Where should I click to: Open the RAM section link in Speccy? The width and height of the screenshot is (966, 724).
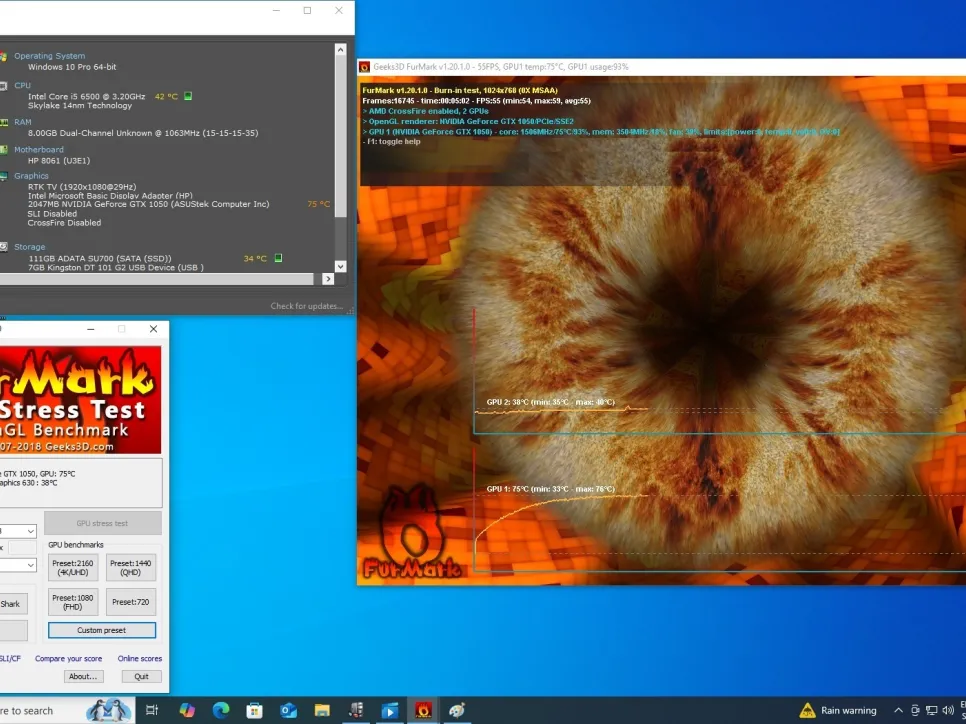point(23,122)
